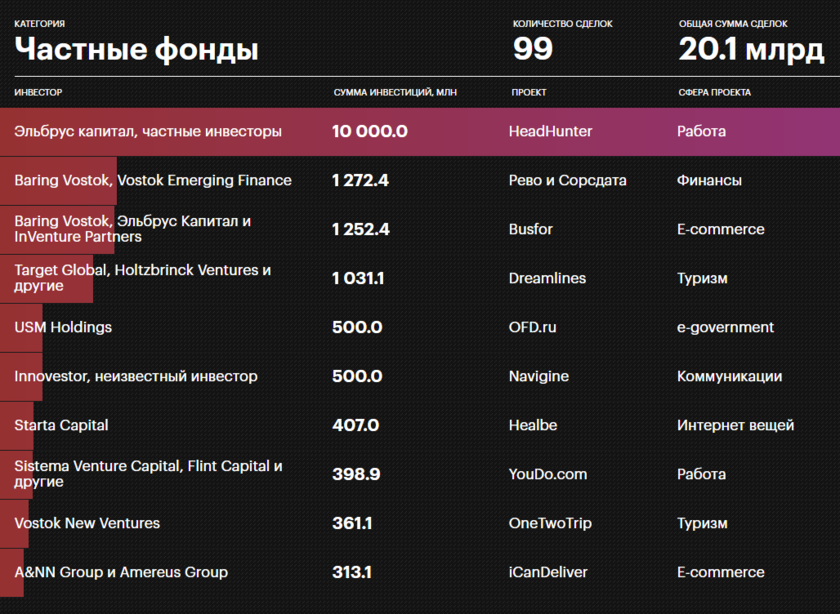Click the "Частные фонды" category heading
The height and width of the screenshot is (614, 840).
[x=136, y=49]
